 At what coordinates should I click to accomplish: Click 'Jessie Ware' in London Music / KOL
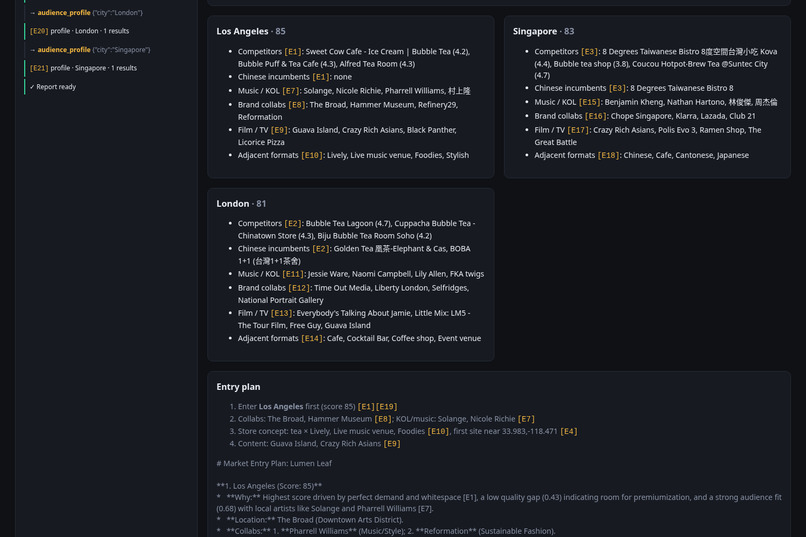tap(327, 273)
